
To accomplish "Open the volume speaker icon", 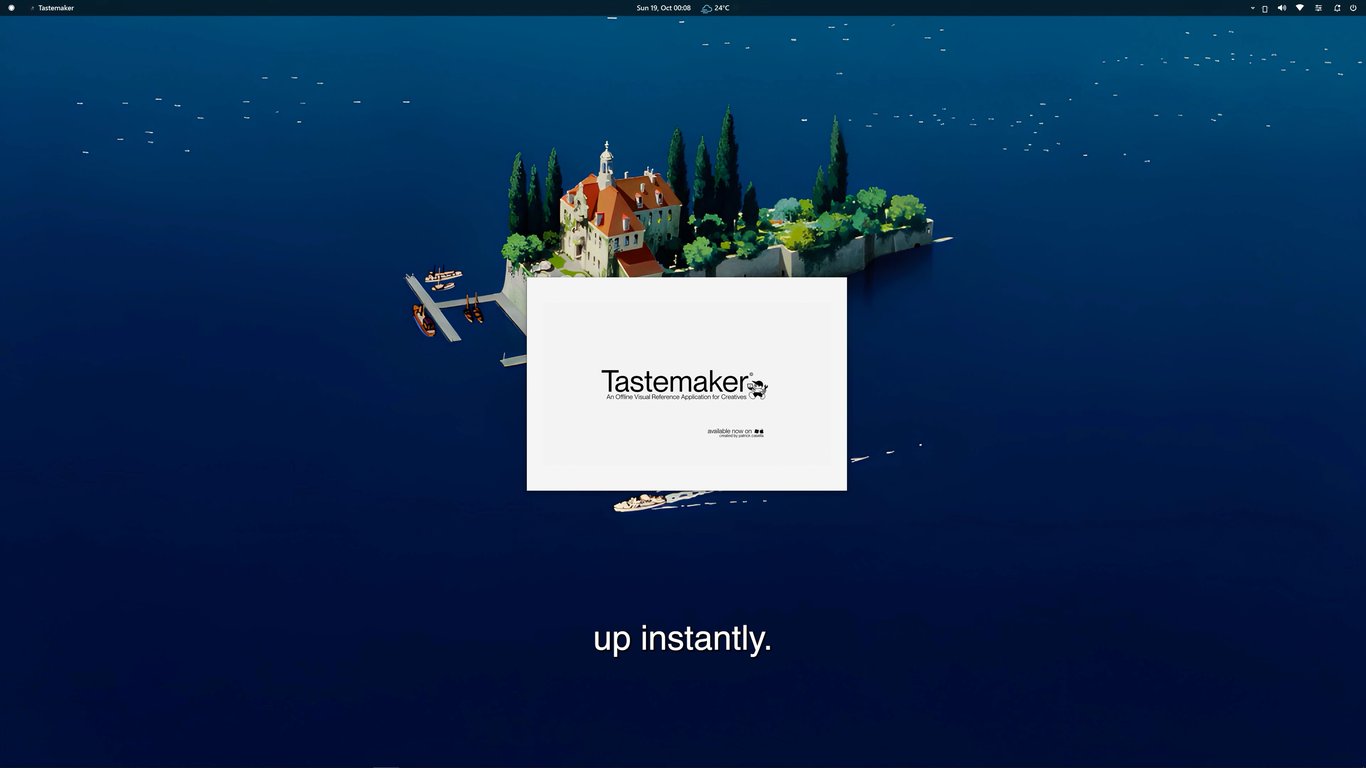I will pos(1282,8).
